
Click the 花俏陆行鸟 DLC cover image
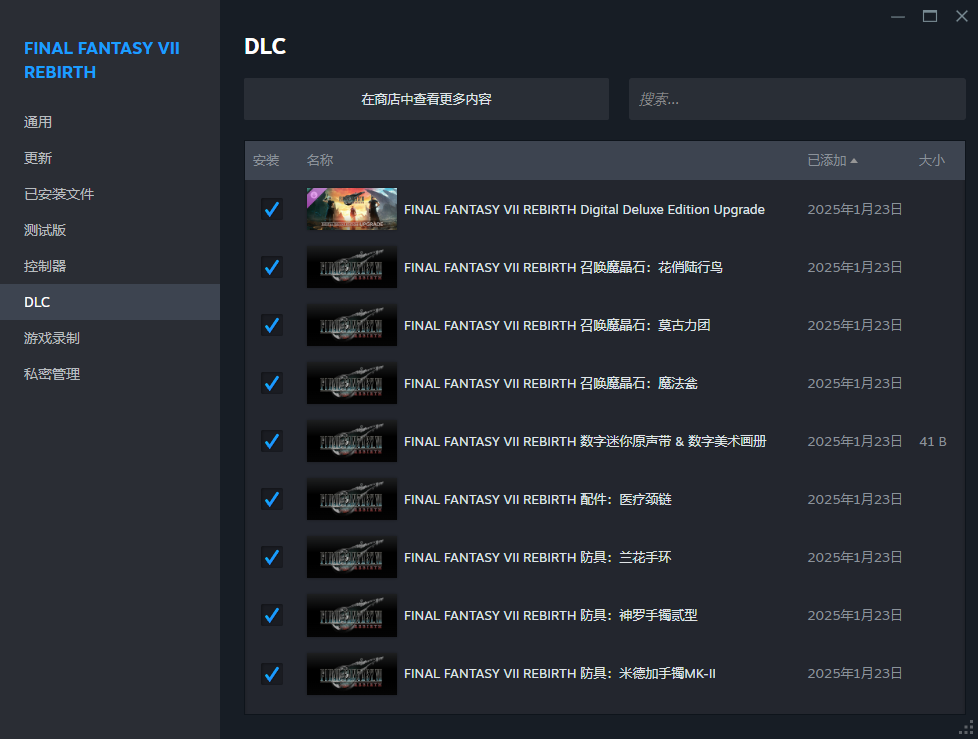[351, 267]
